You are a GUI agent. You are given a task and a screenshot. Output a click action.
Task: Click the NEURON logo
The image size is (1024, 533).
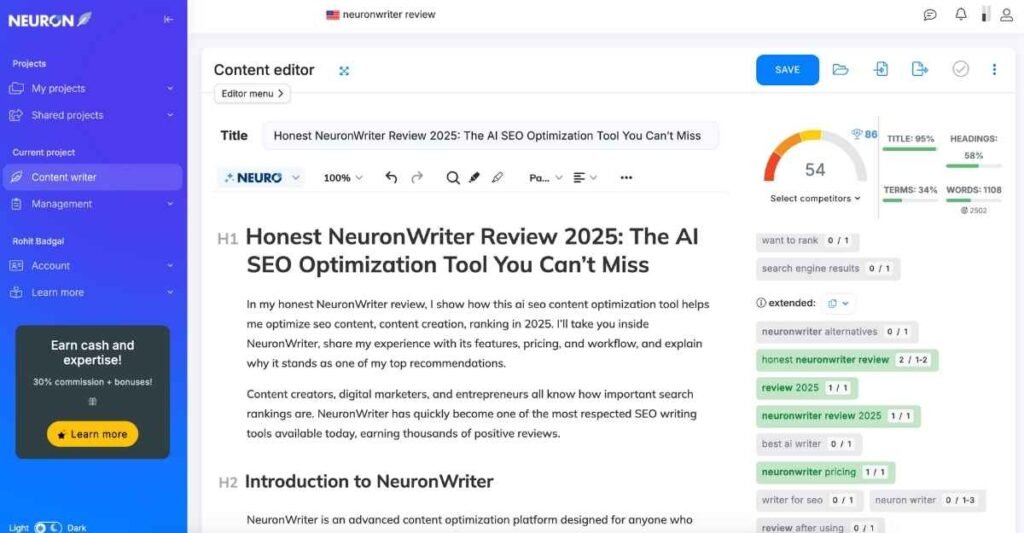point(50,20)
